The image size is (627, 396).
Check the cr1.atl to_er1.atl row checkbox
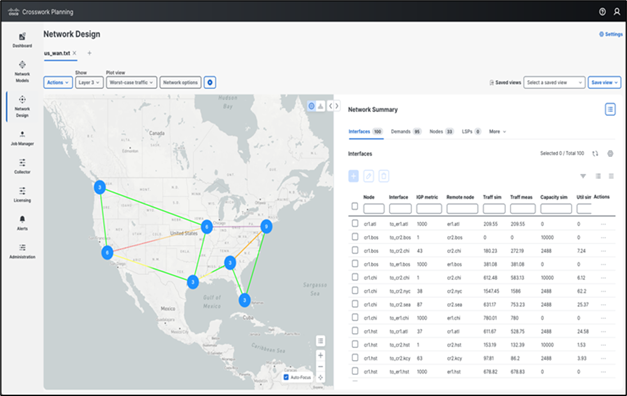(355, 224)
